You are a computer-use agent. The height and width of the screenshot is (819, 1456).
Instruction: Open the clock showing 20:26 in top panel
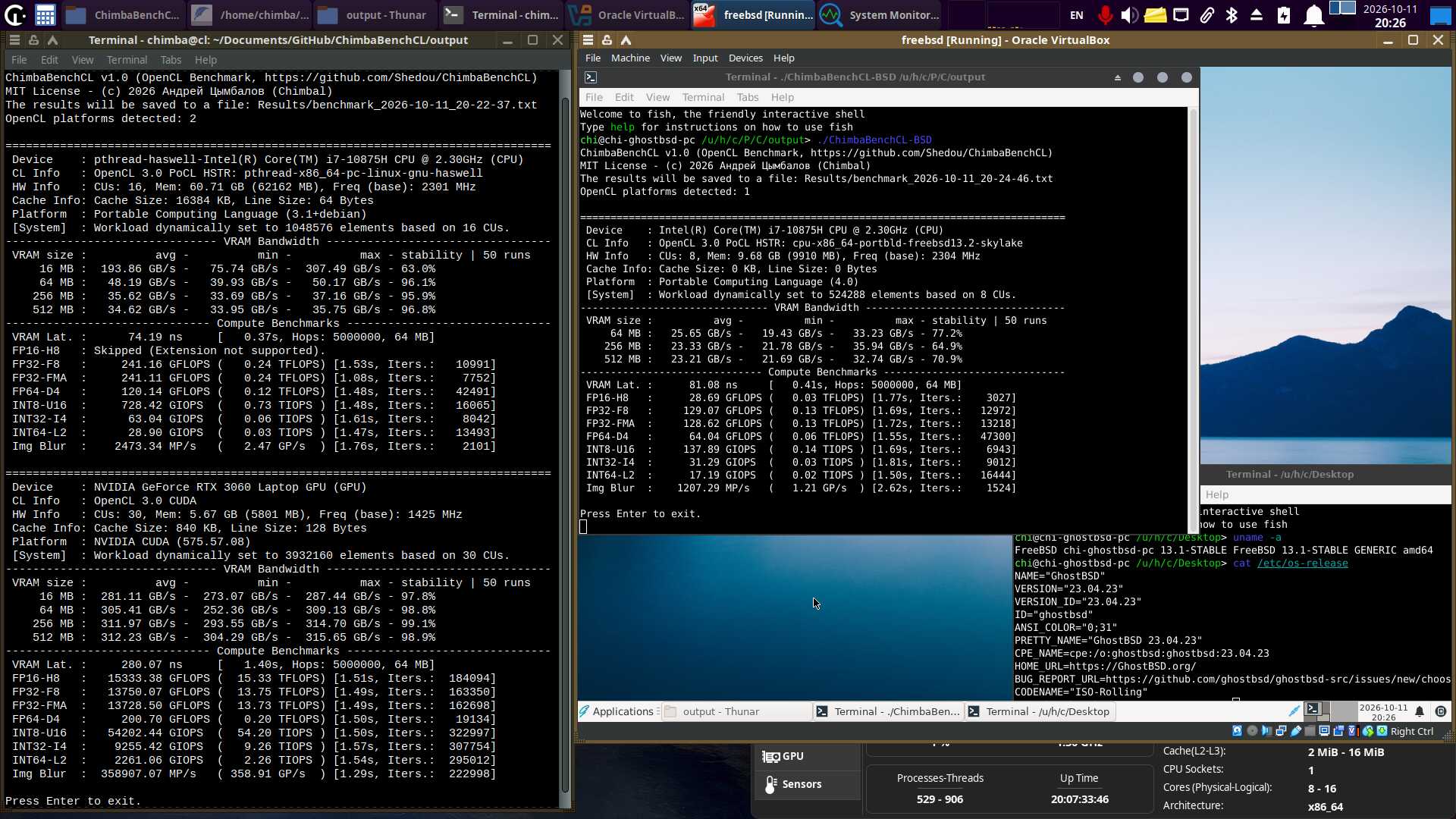[x=1389, y=16]
